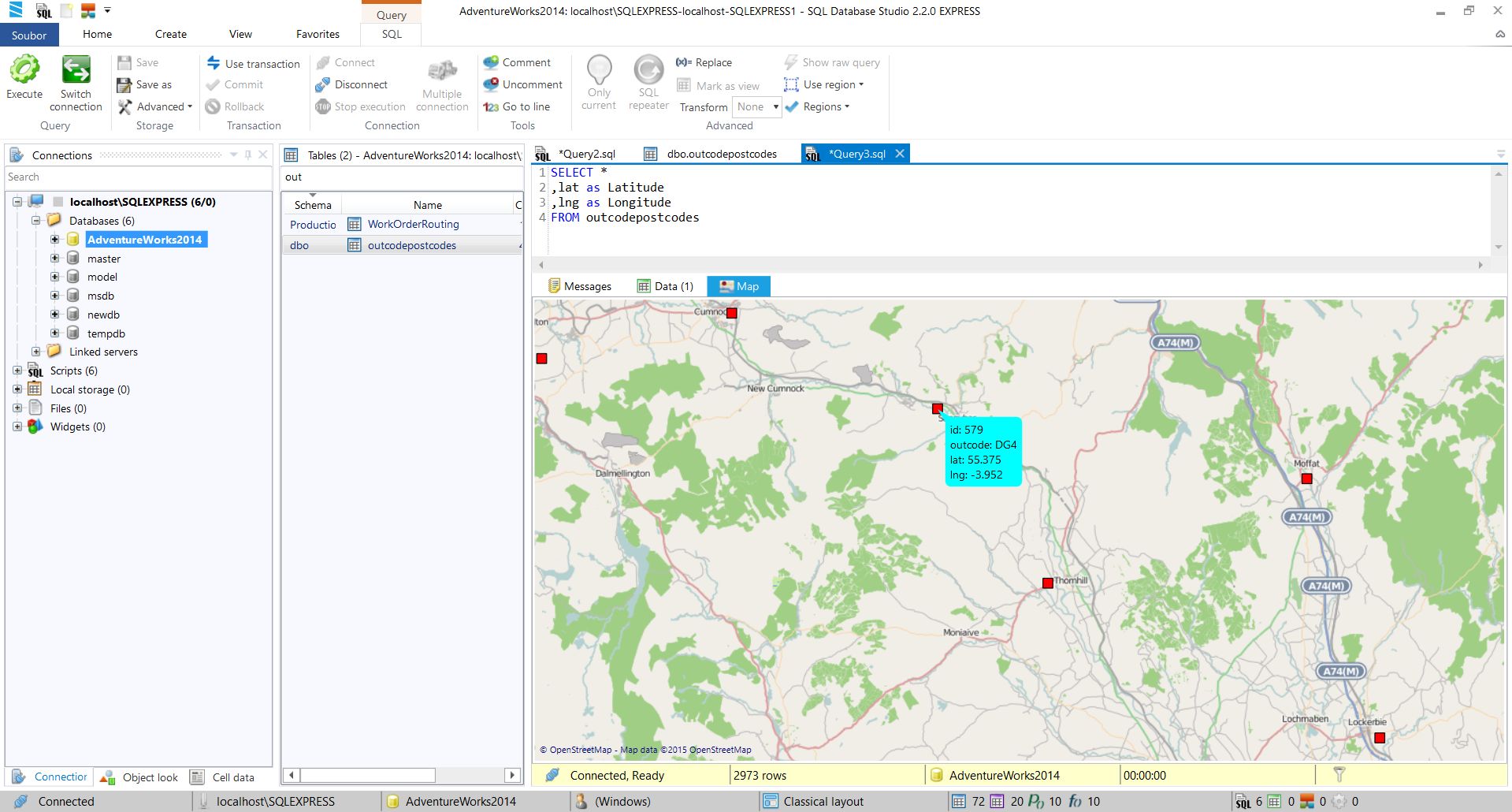Click the Regions checkmark icon

(x=791, y=106)
